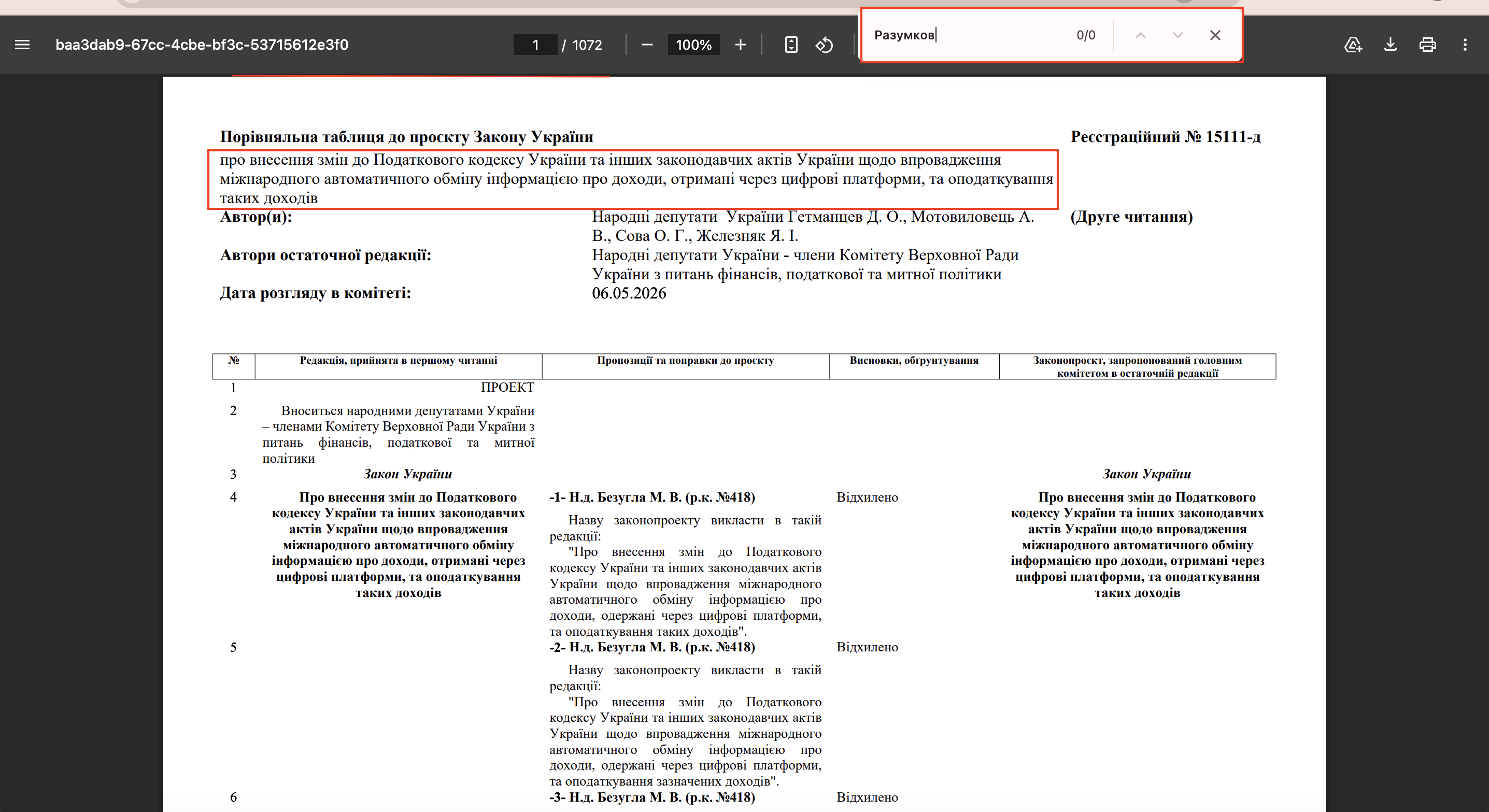Screen dimensions: 1489x812
Task: Click the heading Порівняльна таблиця до проєкту Закону України
Action: click(x=406, y=137)
